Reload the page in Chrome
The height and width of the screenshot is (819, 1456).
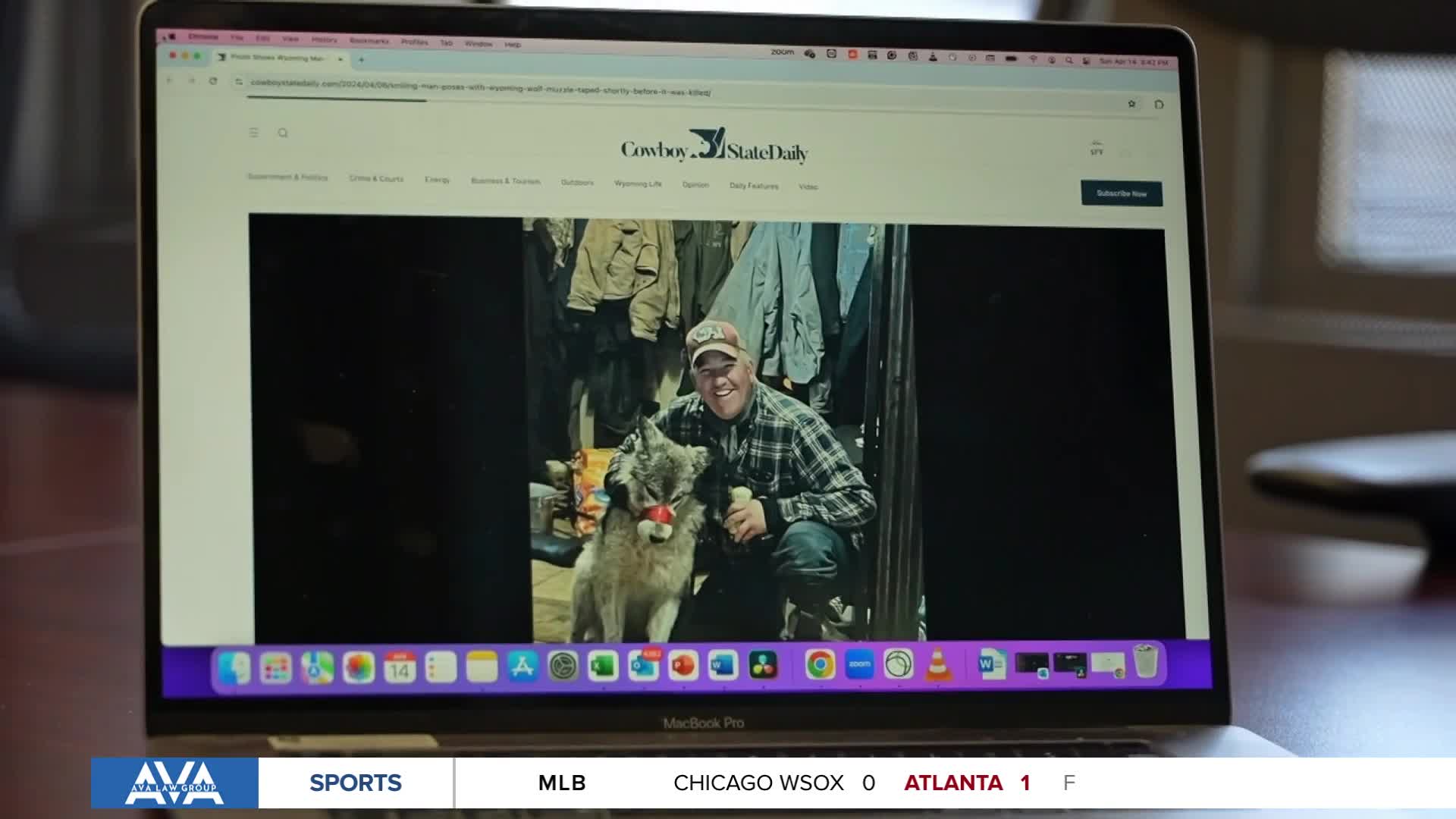[213, 80]
